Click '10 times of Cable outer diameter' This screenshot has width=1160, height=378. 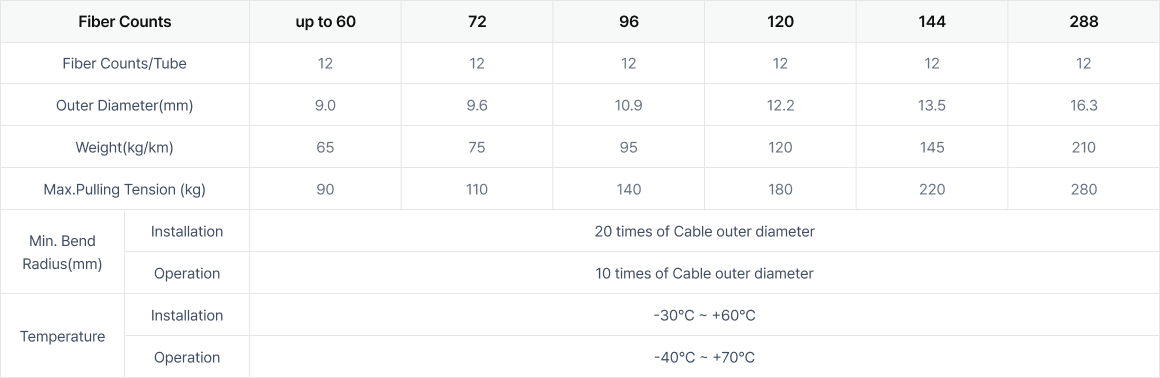(704, 274)
